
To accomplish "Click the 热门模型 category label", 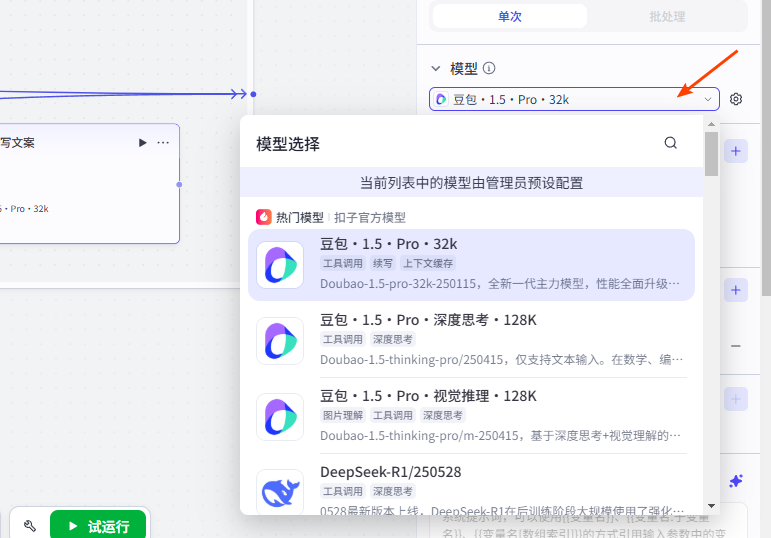I will point(299,217).
